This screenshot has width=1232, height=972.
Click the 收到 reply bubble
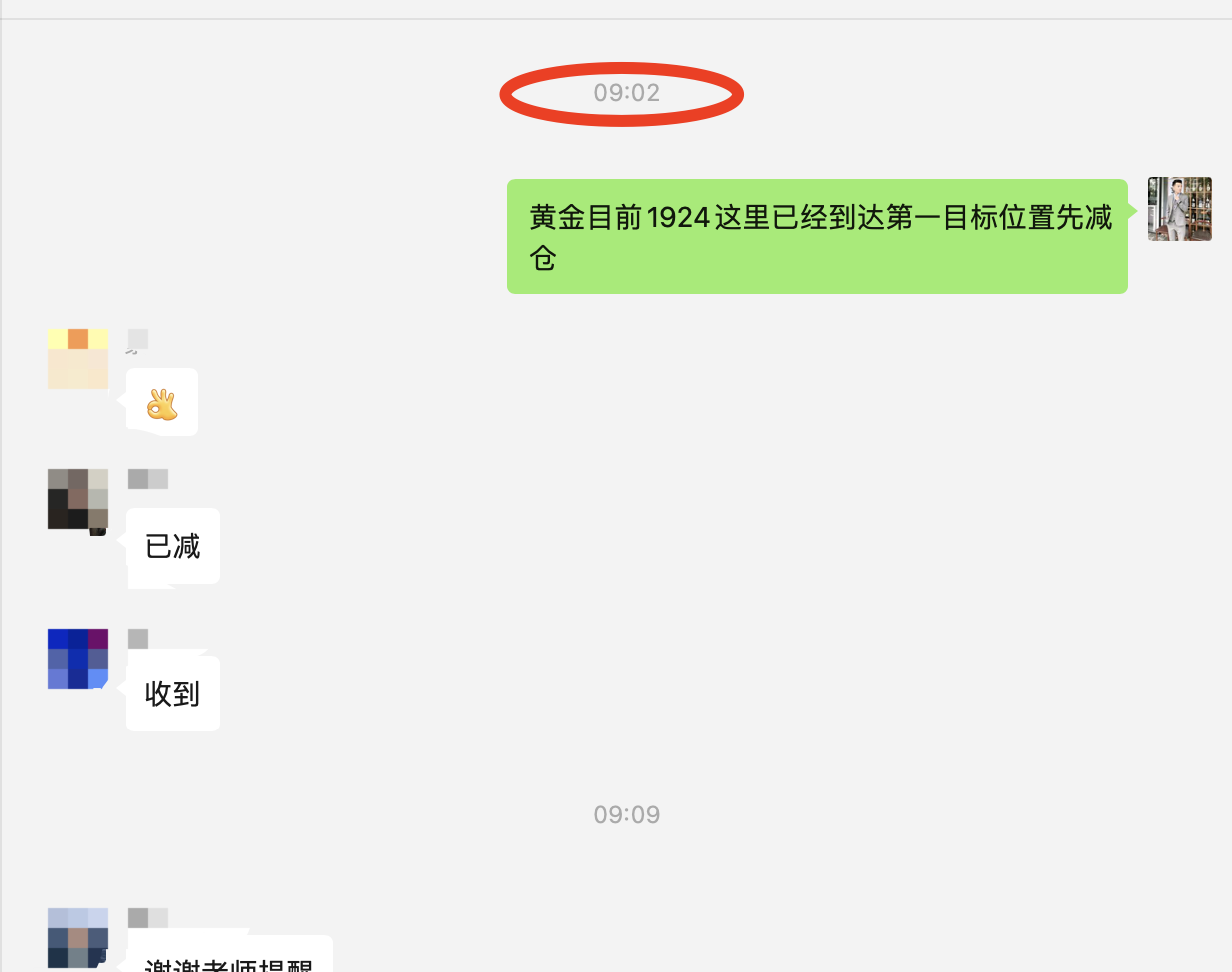pyautogui.click(x=173, y=694)
